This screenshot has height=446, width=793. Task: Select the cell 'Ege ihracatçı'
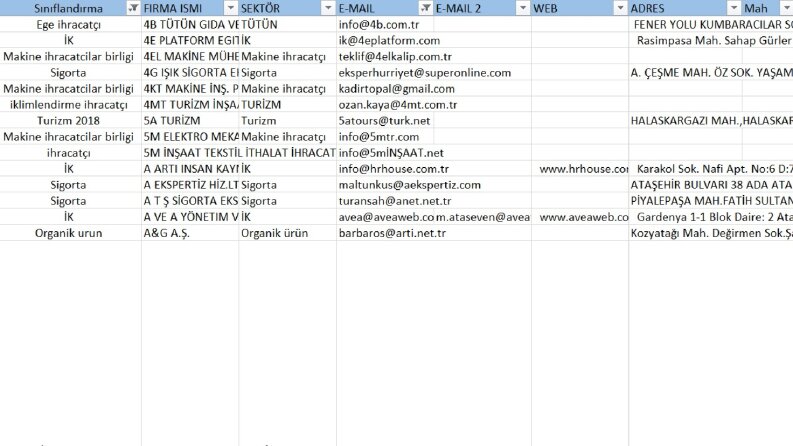[69, 24]
